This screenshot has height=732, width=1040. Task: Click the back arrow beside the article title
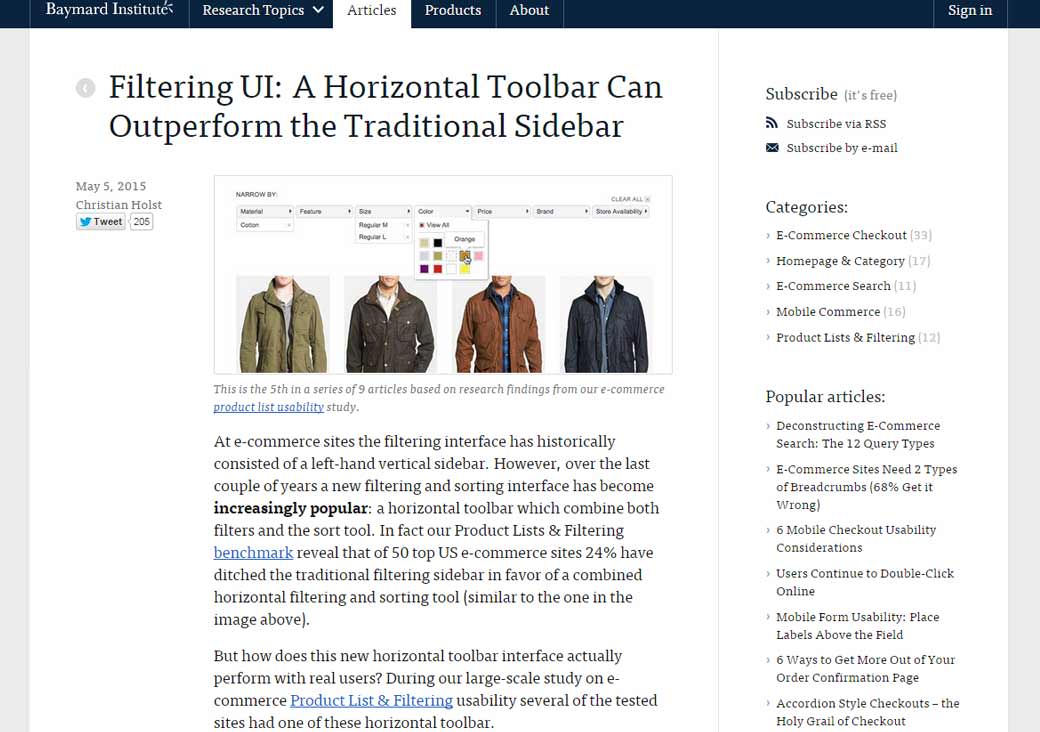pyautogui.click(x=85, y=87)
